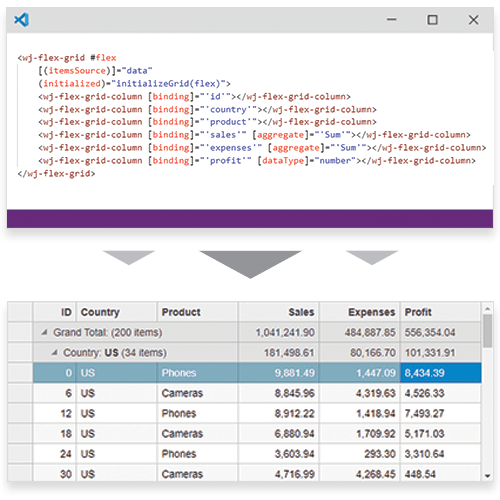
Task: Select the 4,526.33 profit cell
Action: [441, 393]
